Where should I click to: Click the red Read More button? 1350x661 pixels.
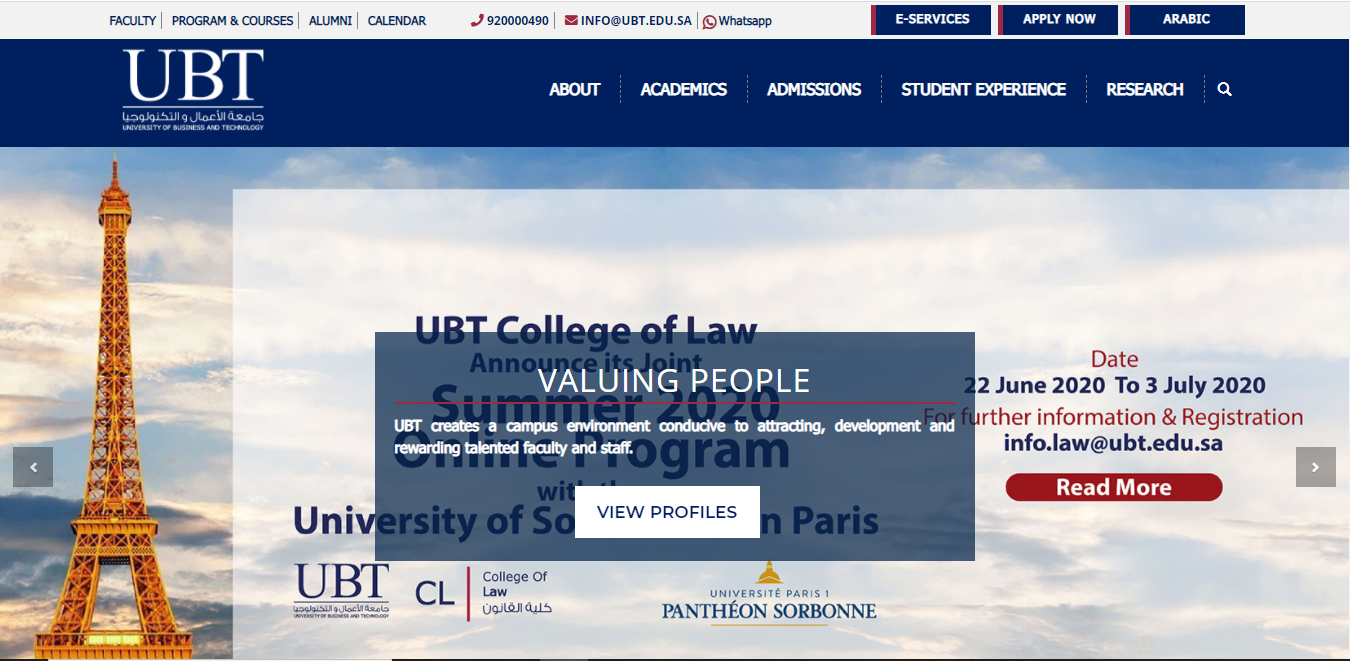[1114, 487]
